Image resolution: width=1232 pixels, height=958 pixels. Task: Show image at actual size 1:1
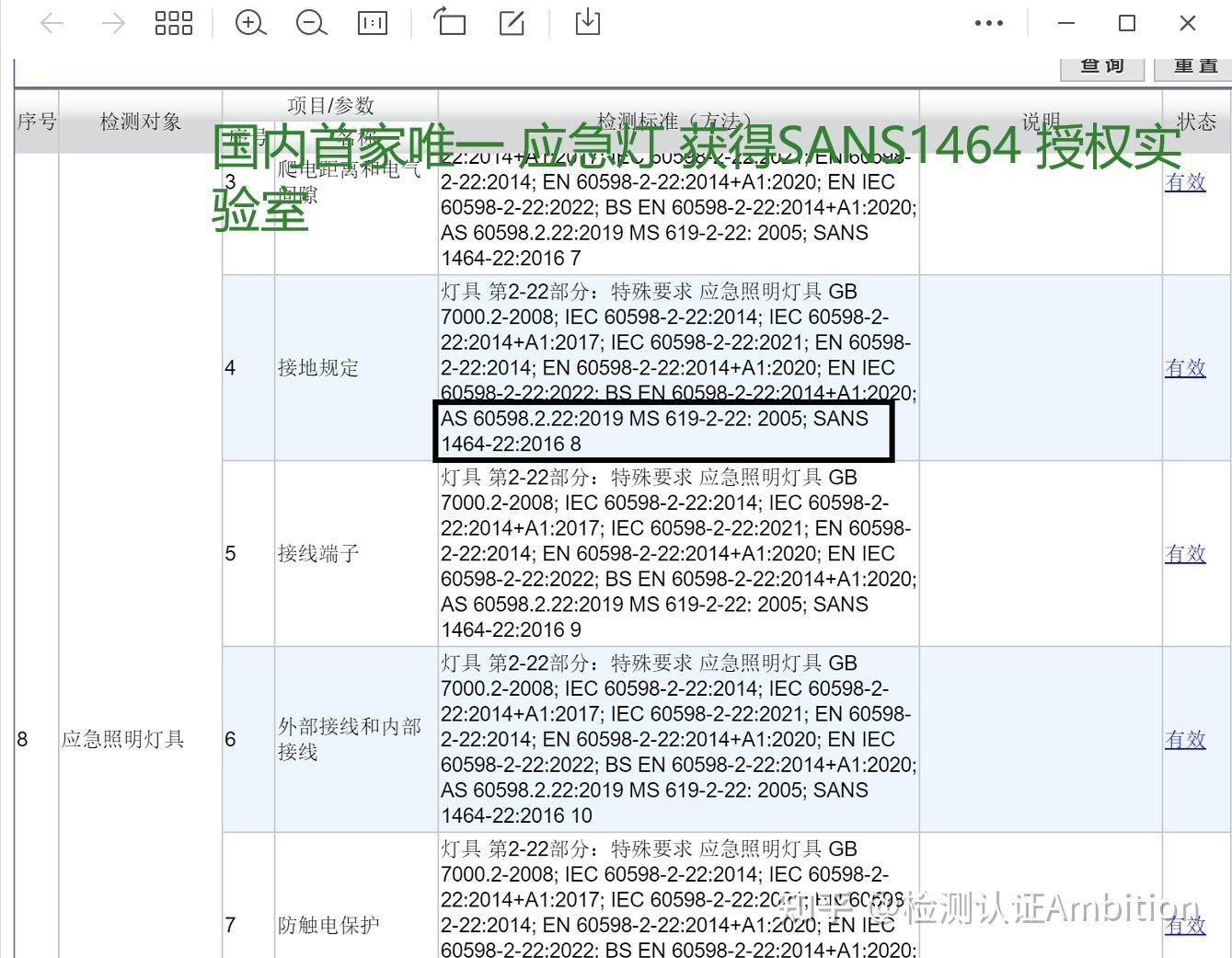pos(373,23)
